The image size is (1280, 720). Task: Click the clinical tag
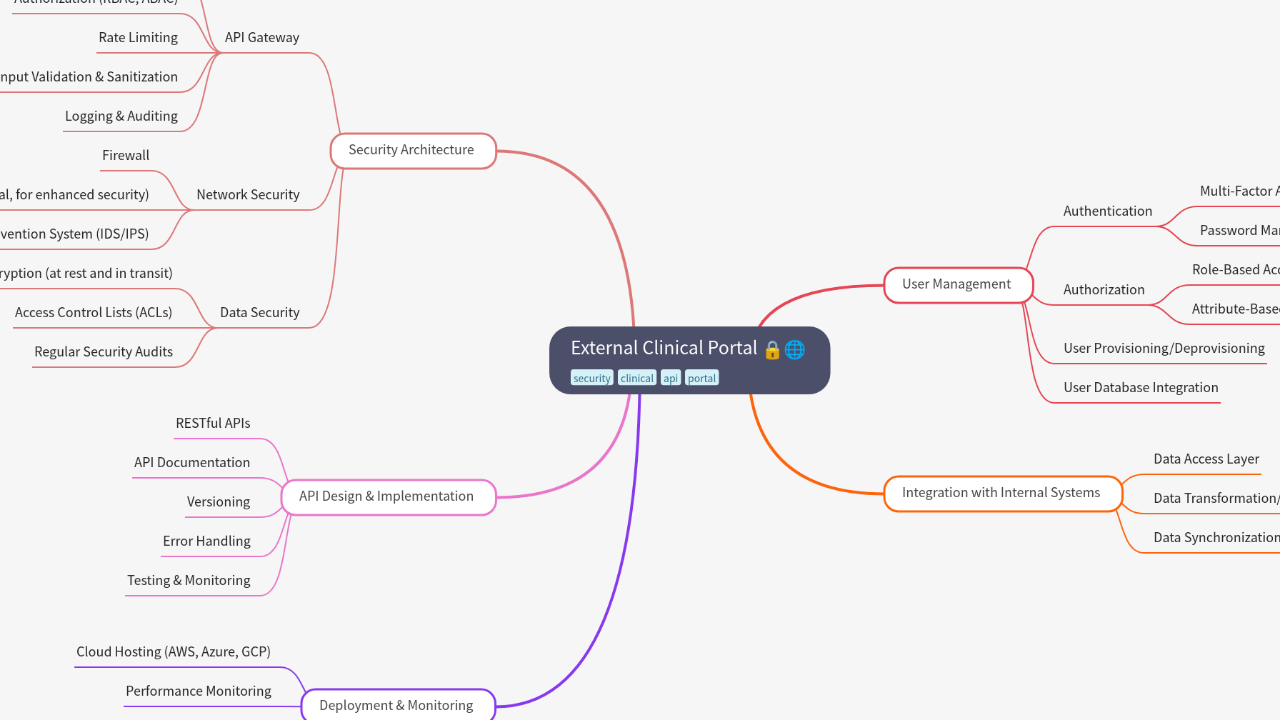[637, 378]
